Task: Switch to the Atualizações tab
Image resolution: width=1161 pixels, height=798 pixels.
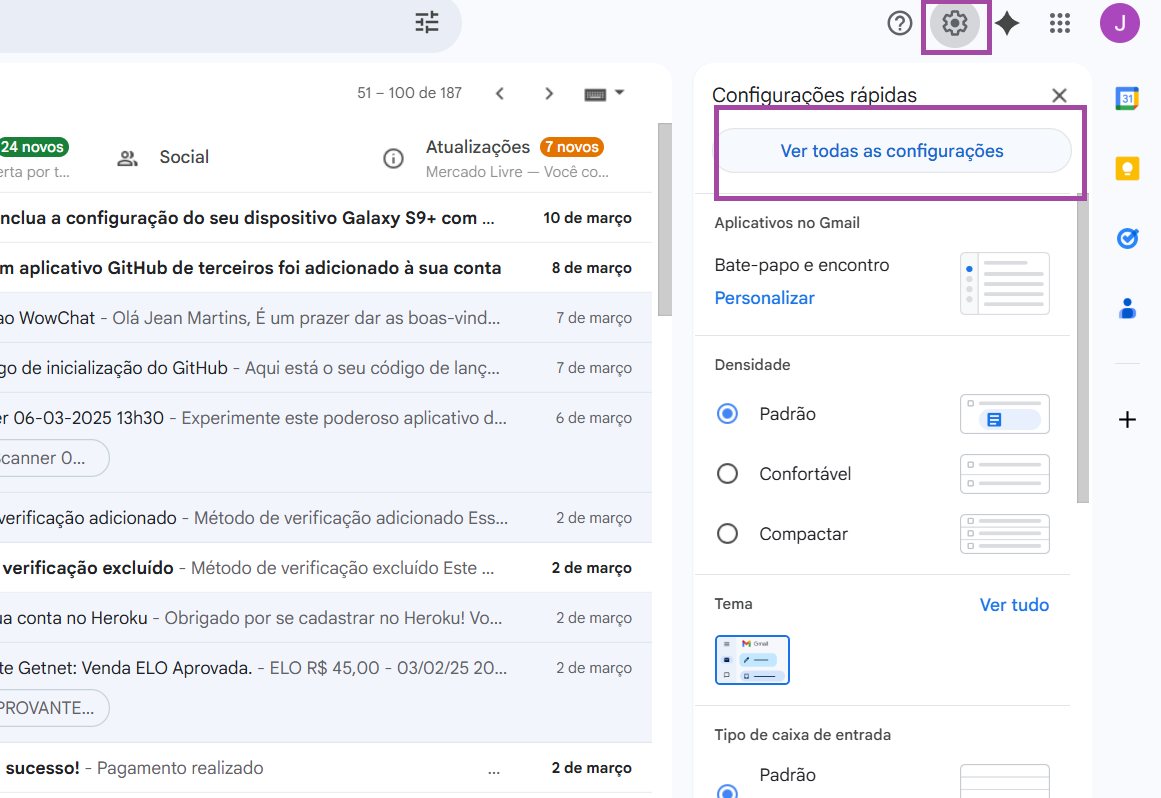Action: click(478, 148)
